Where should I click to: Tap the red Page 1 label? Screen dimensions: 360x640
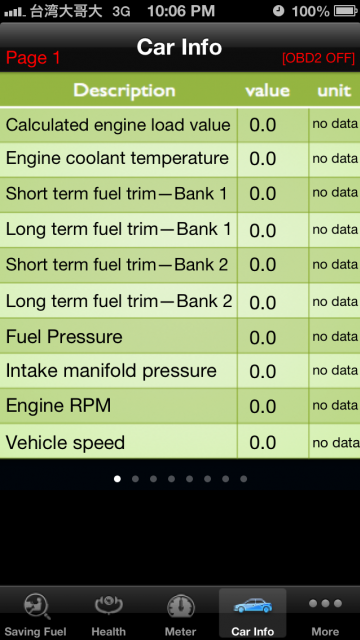(33, 58)
